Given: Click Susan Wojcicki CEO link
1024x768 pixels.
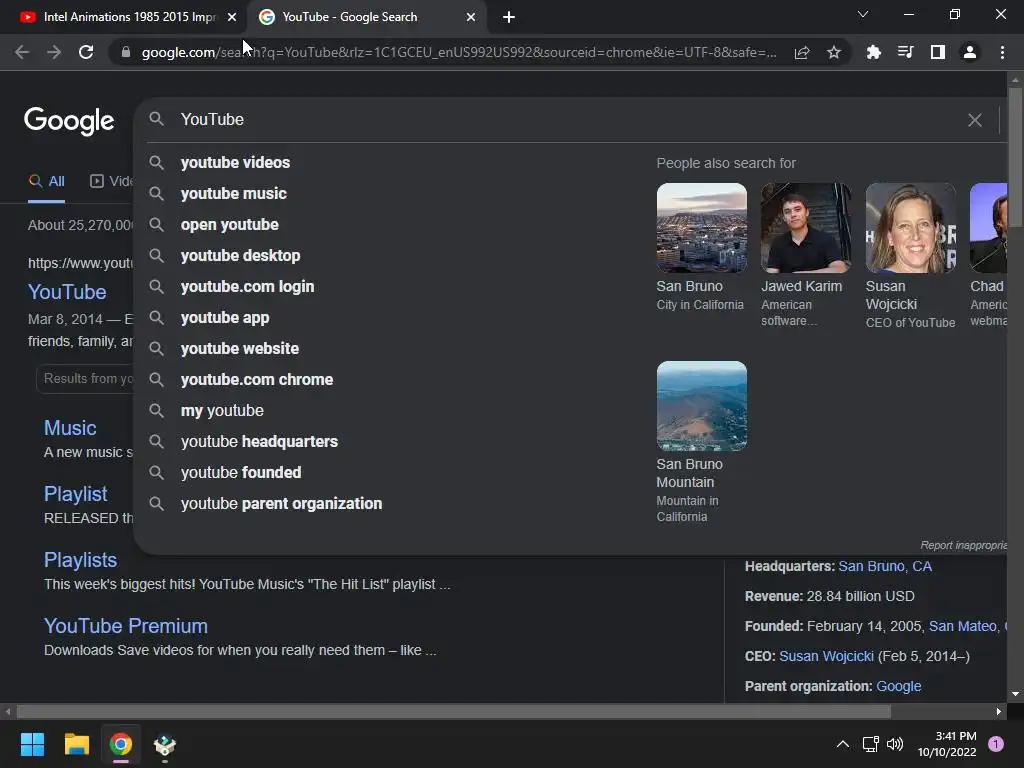Looking at the screenshot, I should click(826, 656).
